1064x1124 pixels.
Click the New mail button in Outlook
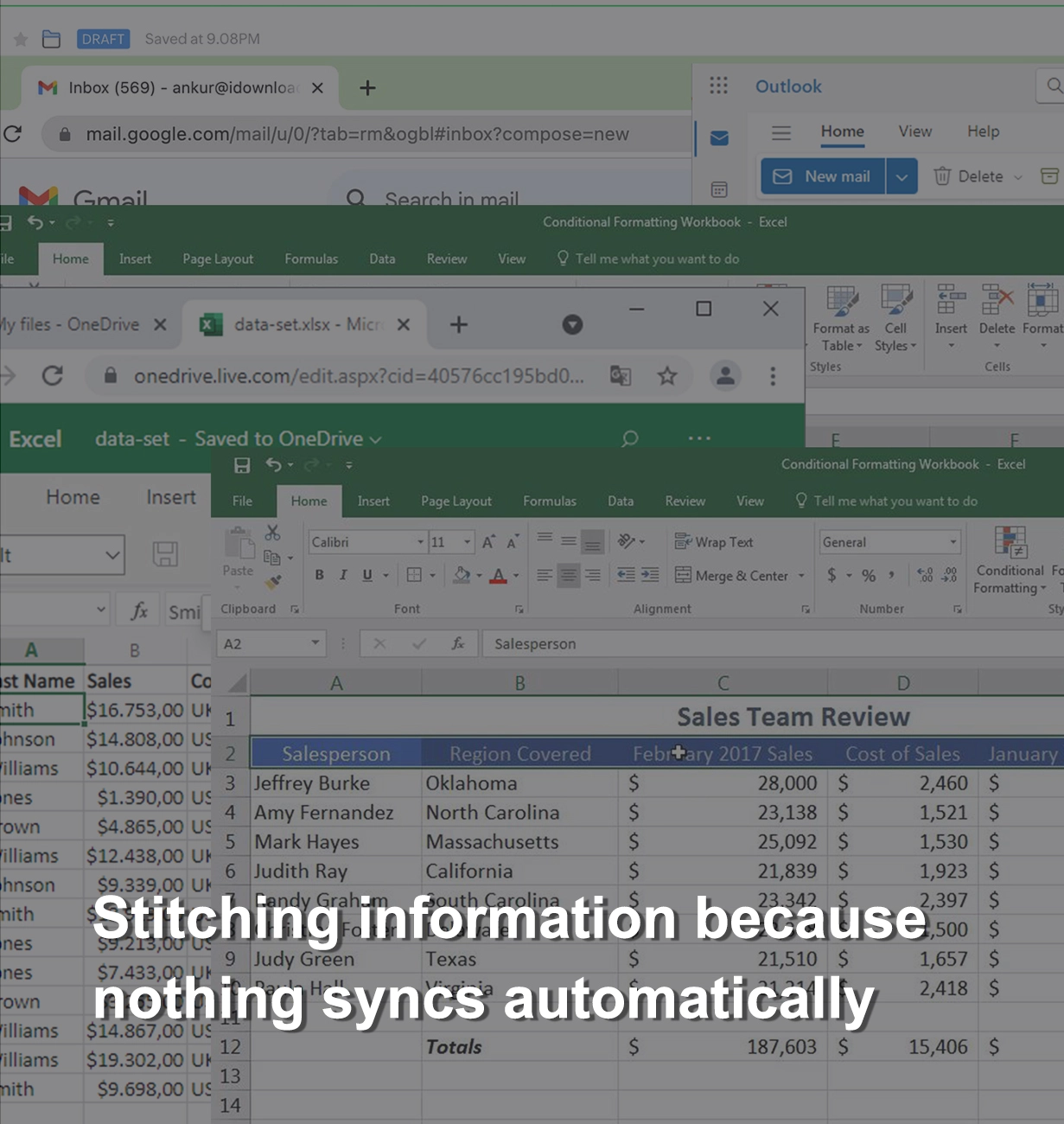822,176
